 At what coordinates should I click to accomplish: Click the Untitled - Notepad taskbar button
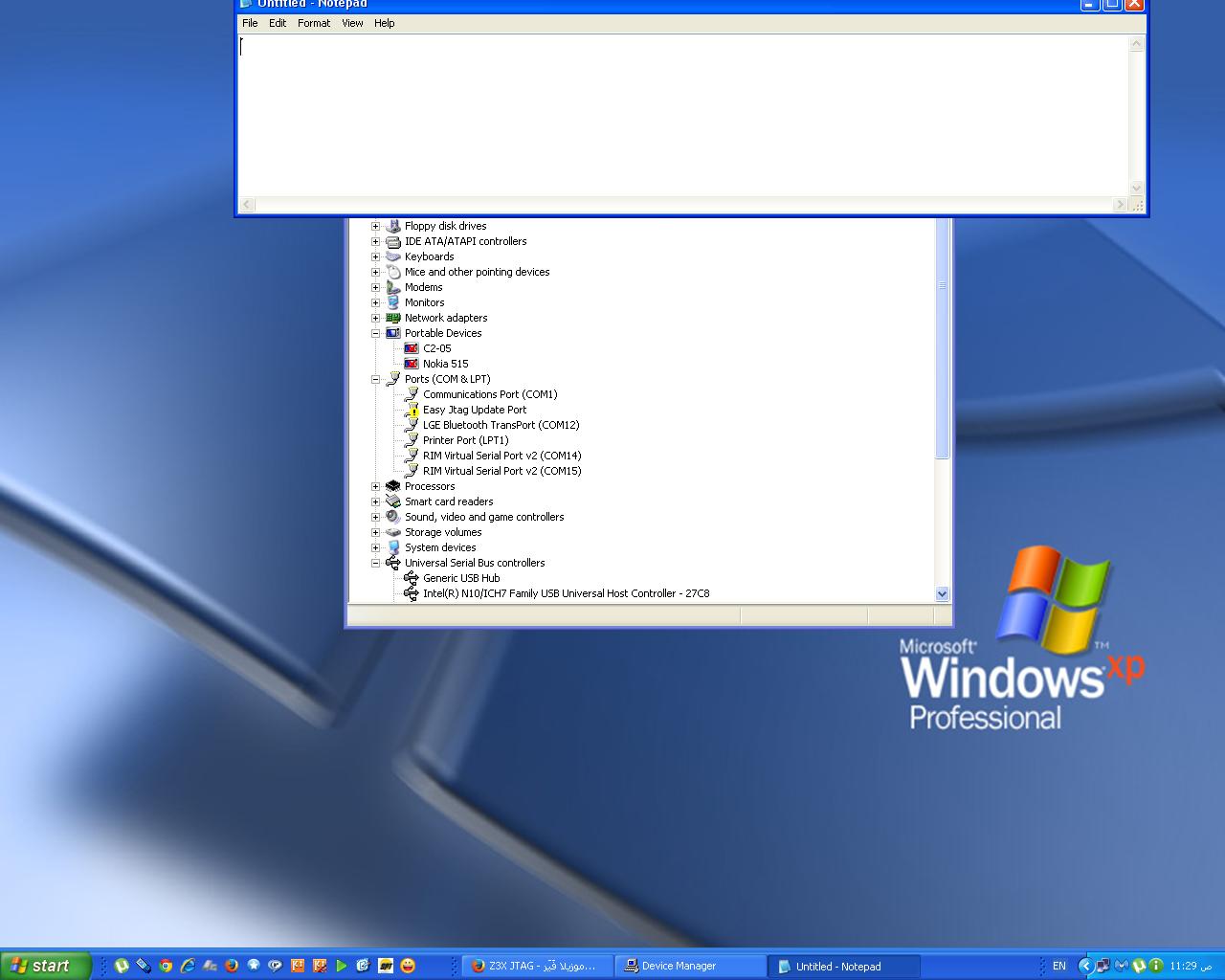click(844, 966)
